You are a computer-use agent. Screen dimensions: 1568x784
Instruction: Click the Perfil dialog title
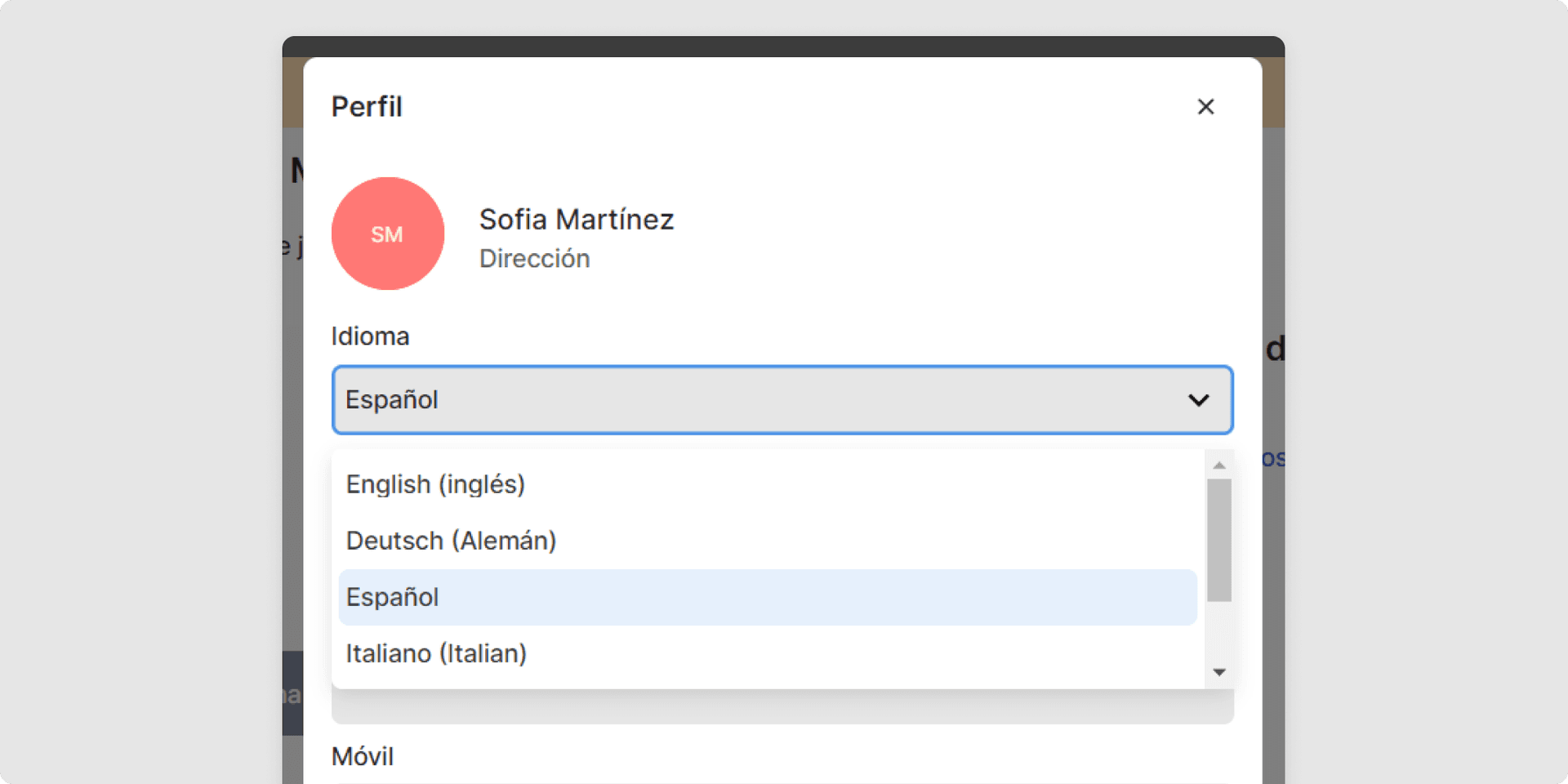367,107
